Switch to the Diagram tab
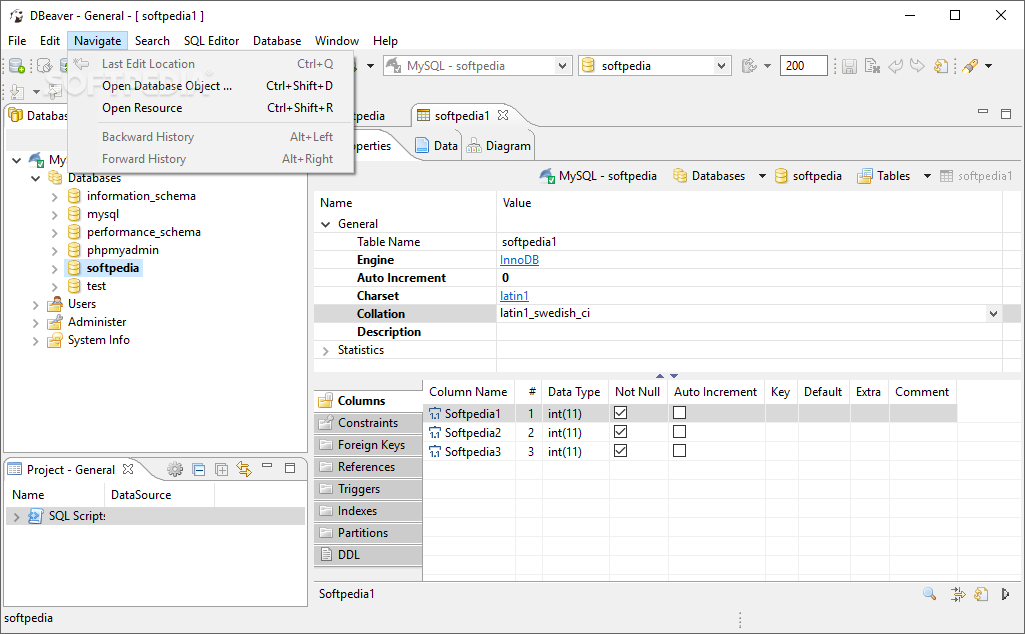This screenshot has height=634, width=1025. tap(499, 146)
